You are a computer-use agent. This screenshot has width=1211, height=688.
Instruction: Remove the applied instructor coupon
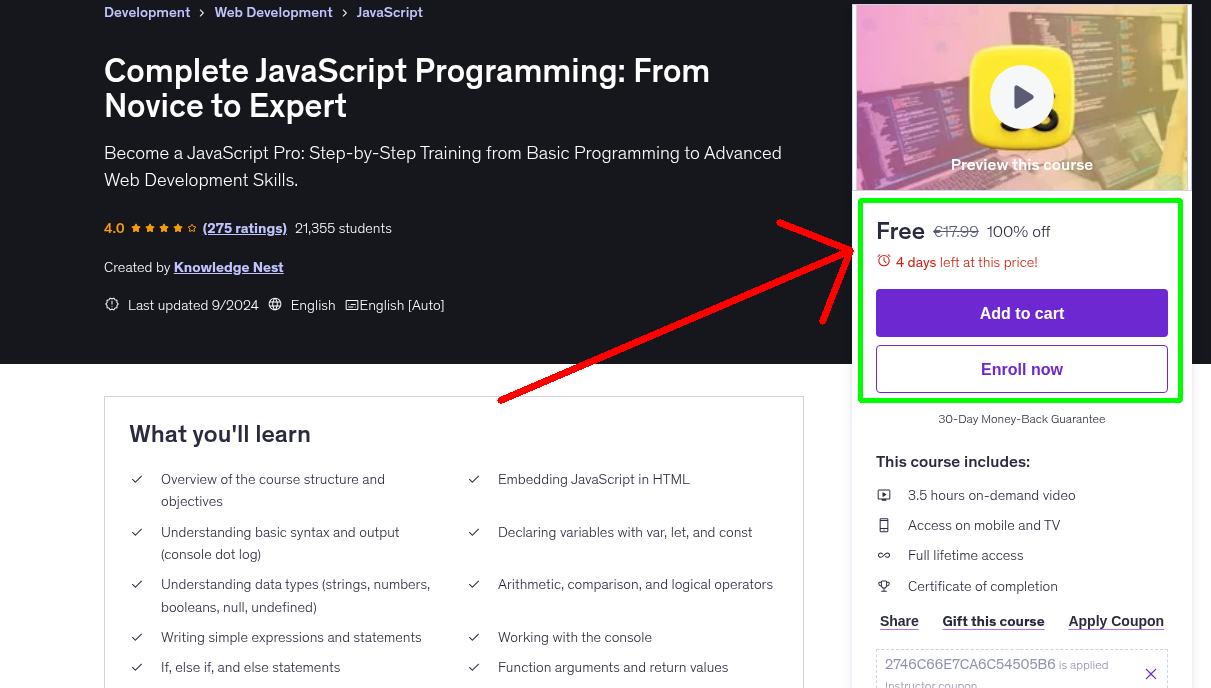pos(1150,673)
